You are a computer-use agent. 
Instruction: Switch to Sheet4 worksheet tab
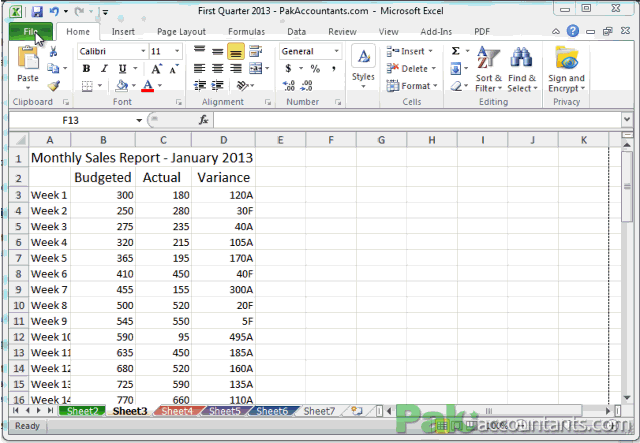click(177, 411)
